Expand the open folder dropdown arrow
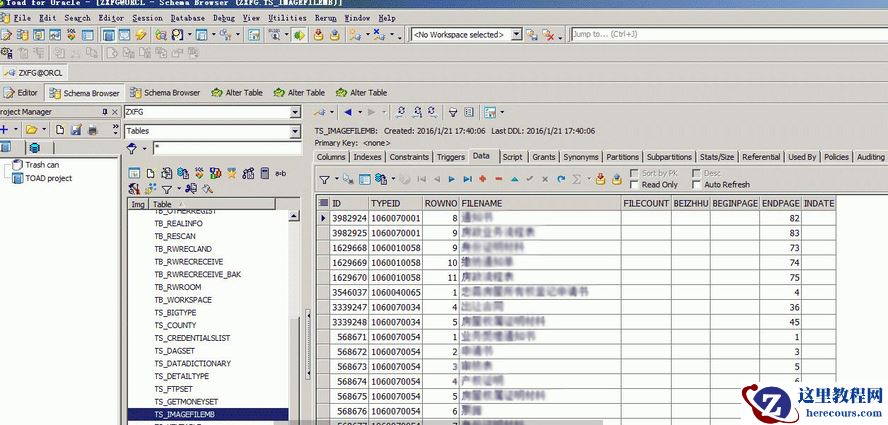This screenshot has width=888, height=425. (x=44, y=130)
